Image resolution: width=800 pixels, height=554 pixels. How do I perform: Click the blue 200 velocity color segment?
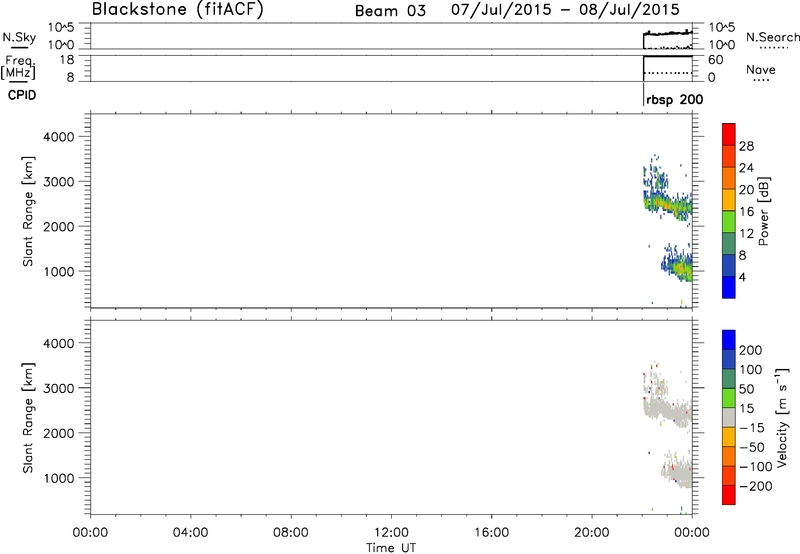[x=729, y=339]
